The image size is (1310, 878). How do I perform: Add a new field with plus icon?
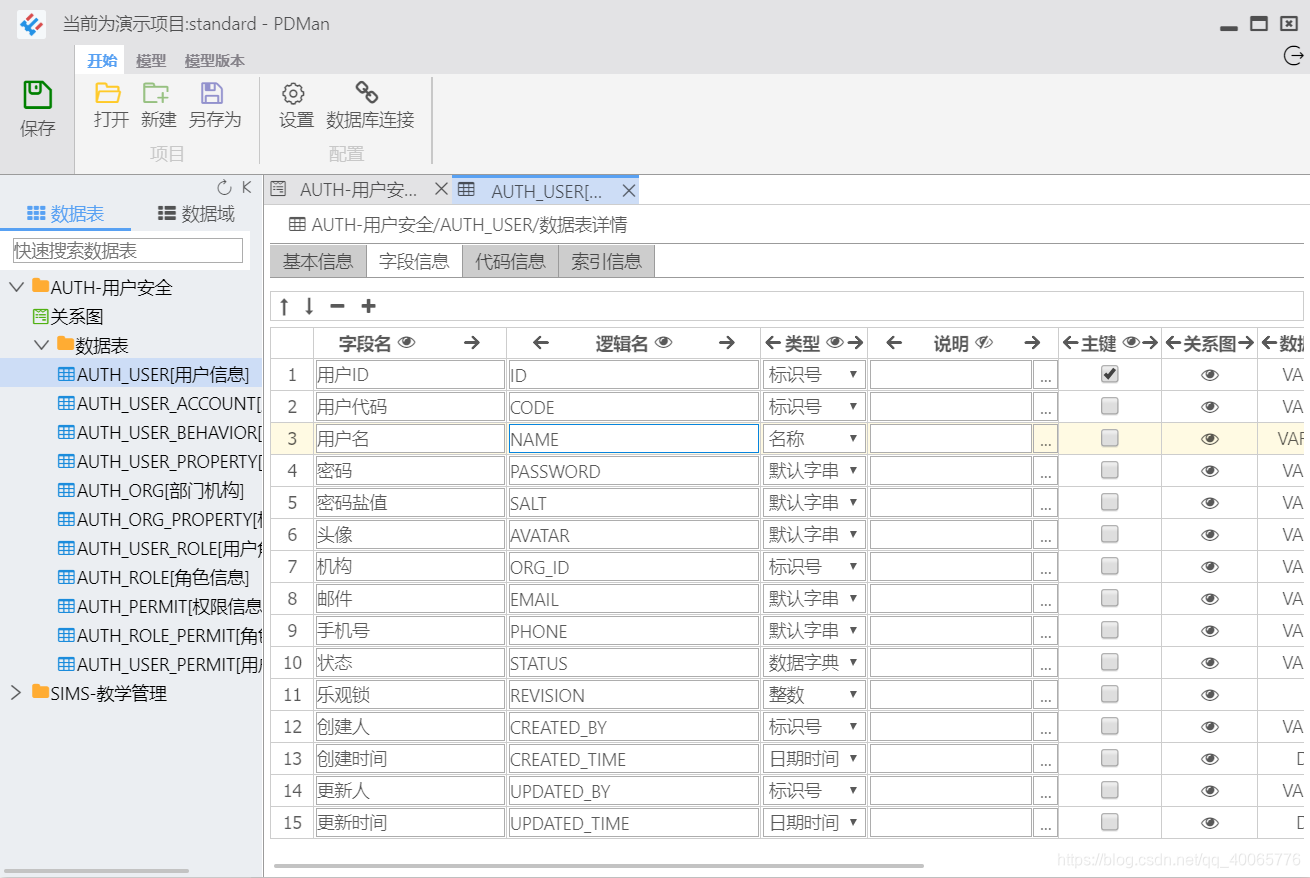(x=368, y=306)
